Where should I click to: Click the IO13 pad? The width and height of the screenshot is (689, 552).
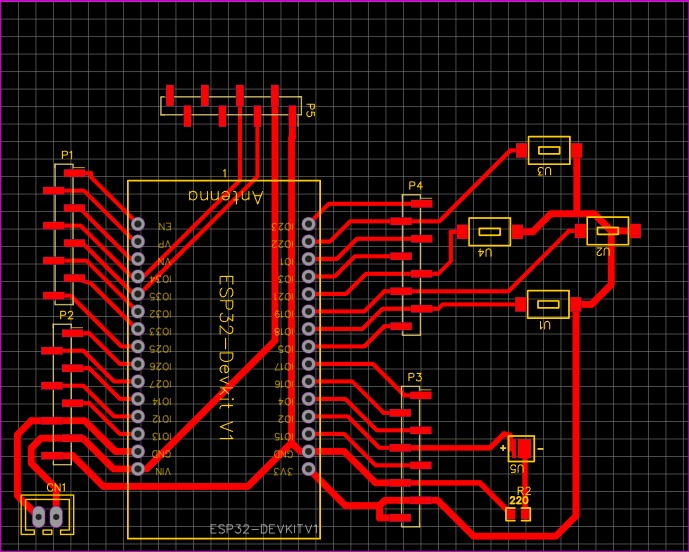click(x=138, y=434)
